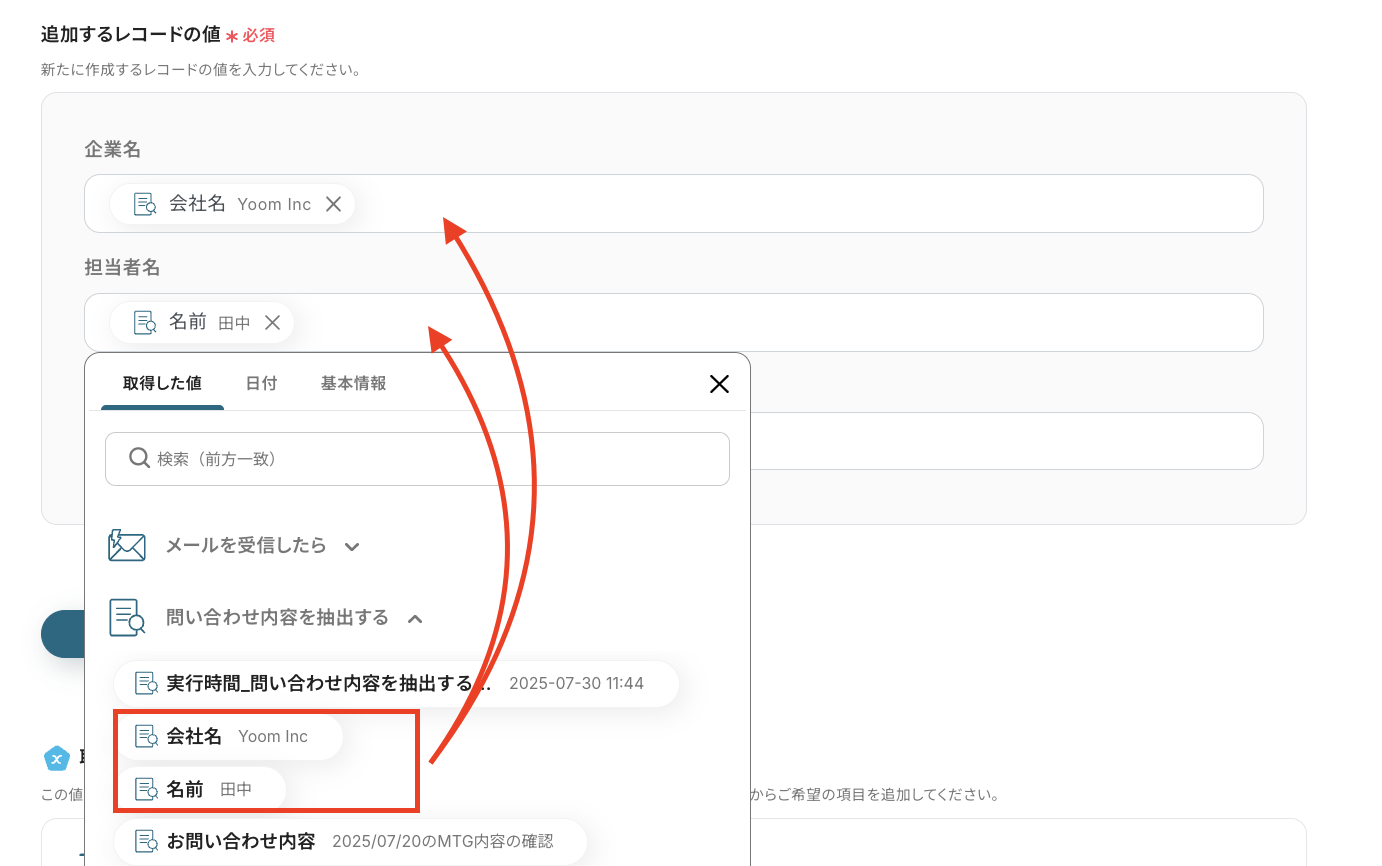Click the blue pentagon icon below the form
The image size is (1382, 866).
[x=57, y=758]
